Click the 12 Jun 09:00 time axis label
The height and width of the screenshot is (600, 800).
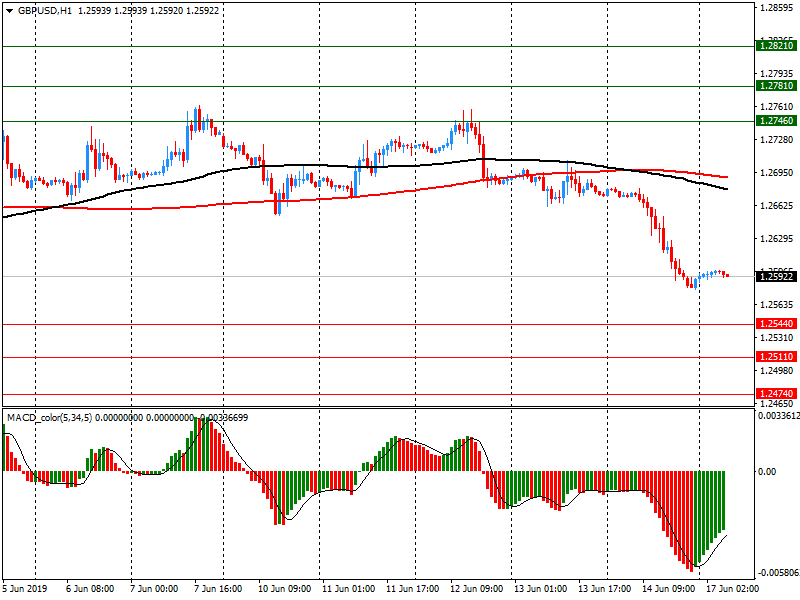point(477,589)
